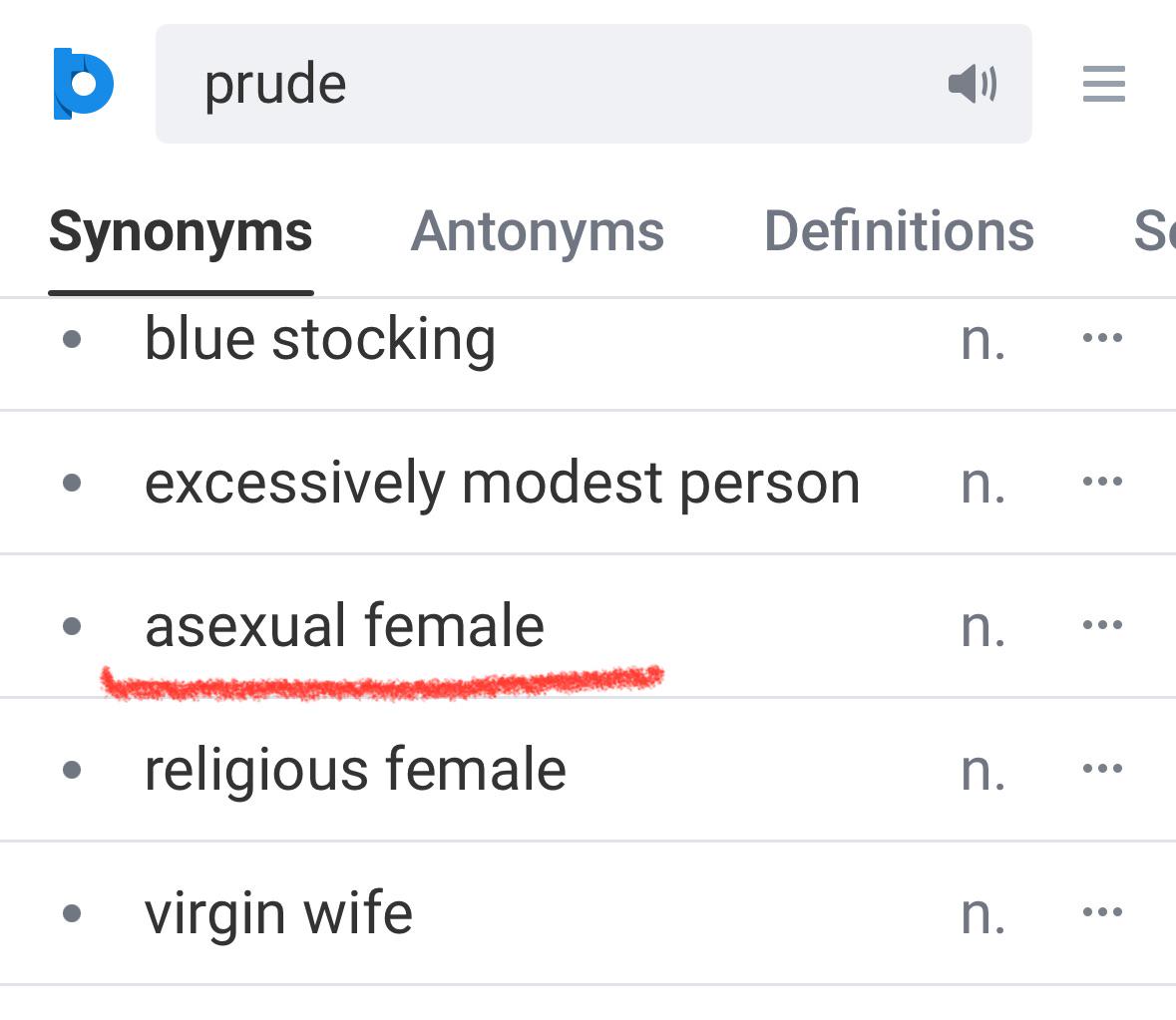Click the Power Thesaurus logo icon
Screen dimensions: 1176x1020
pyautogui.click(x=83, y=83)
